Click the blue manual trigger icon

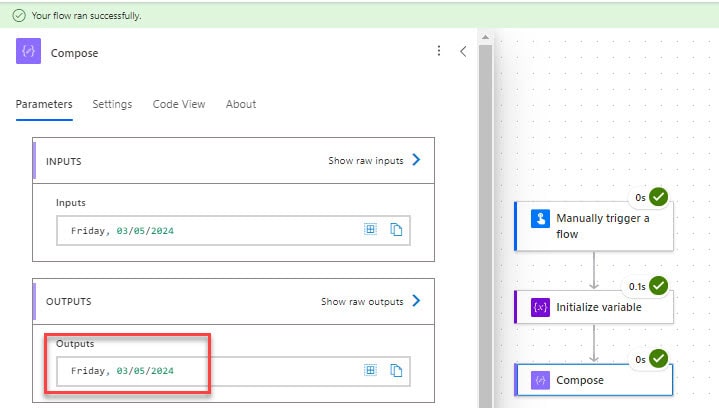point(541,219)
